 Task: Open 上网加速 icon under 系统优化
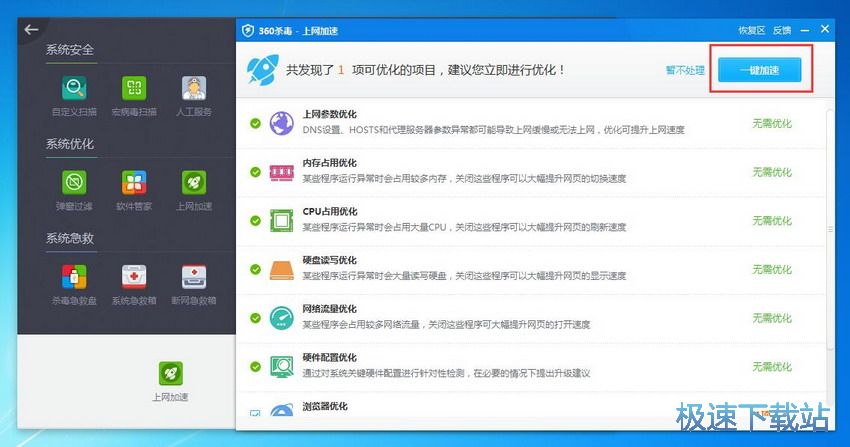[x=194, y=183]
